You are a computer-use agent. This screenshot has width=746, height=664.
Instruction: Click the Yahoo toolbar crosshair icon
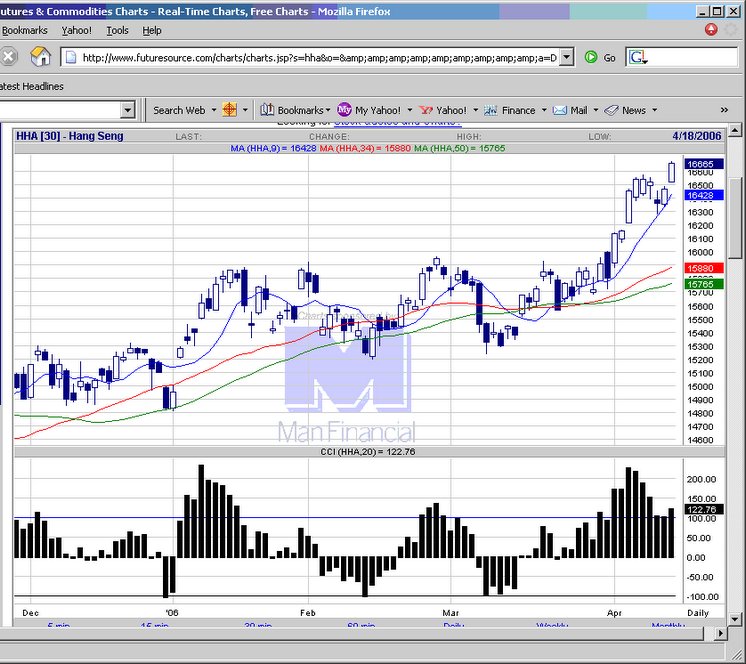(x=230, y=110)
